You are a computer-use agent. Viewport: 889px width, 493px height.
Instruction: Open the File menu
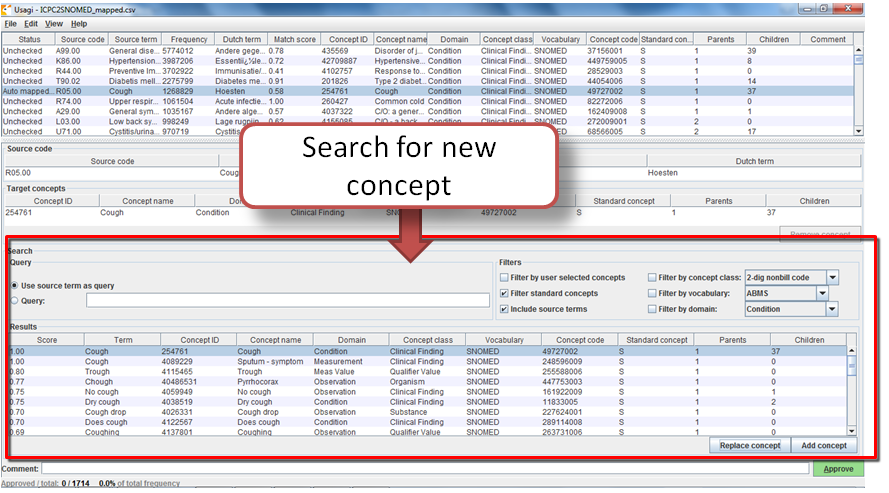(10, 23)
